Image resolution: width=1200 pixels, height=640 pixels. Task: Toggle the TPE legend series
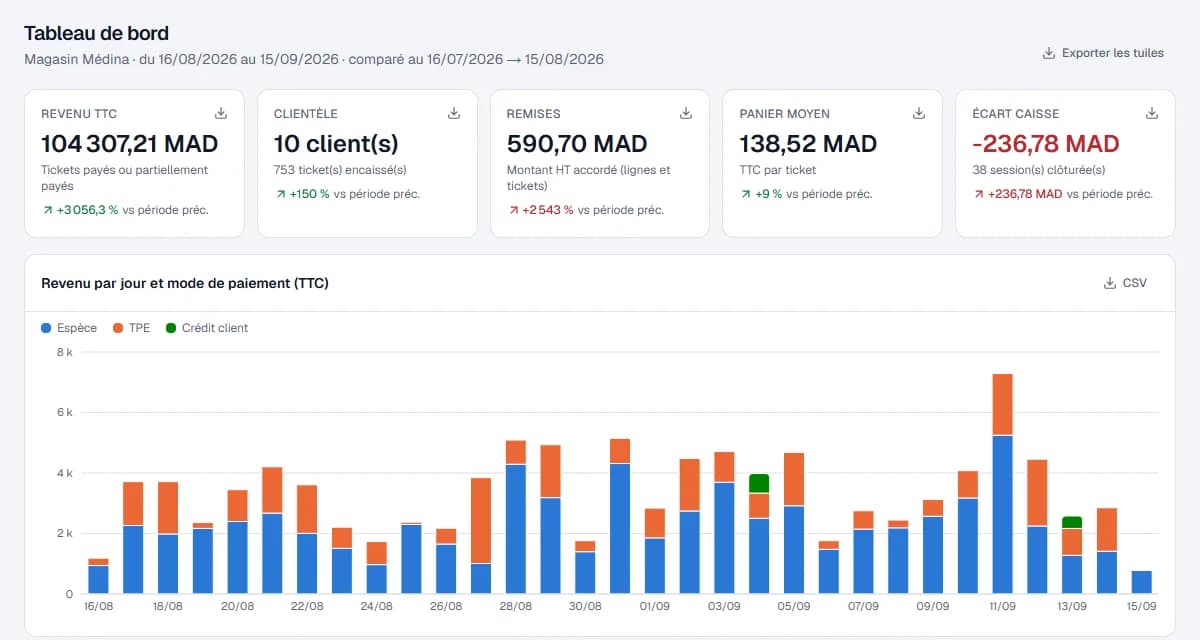tap(131, 328)
